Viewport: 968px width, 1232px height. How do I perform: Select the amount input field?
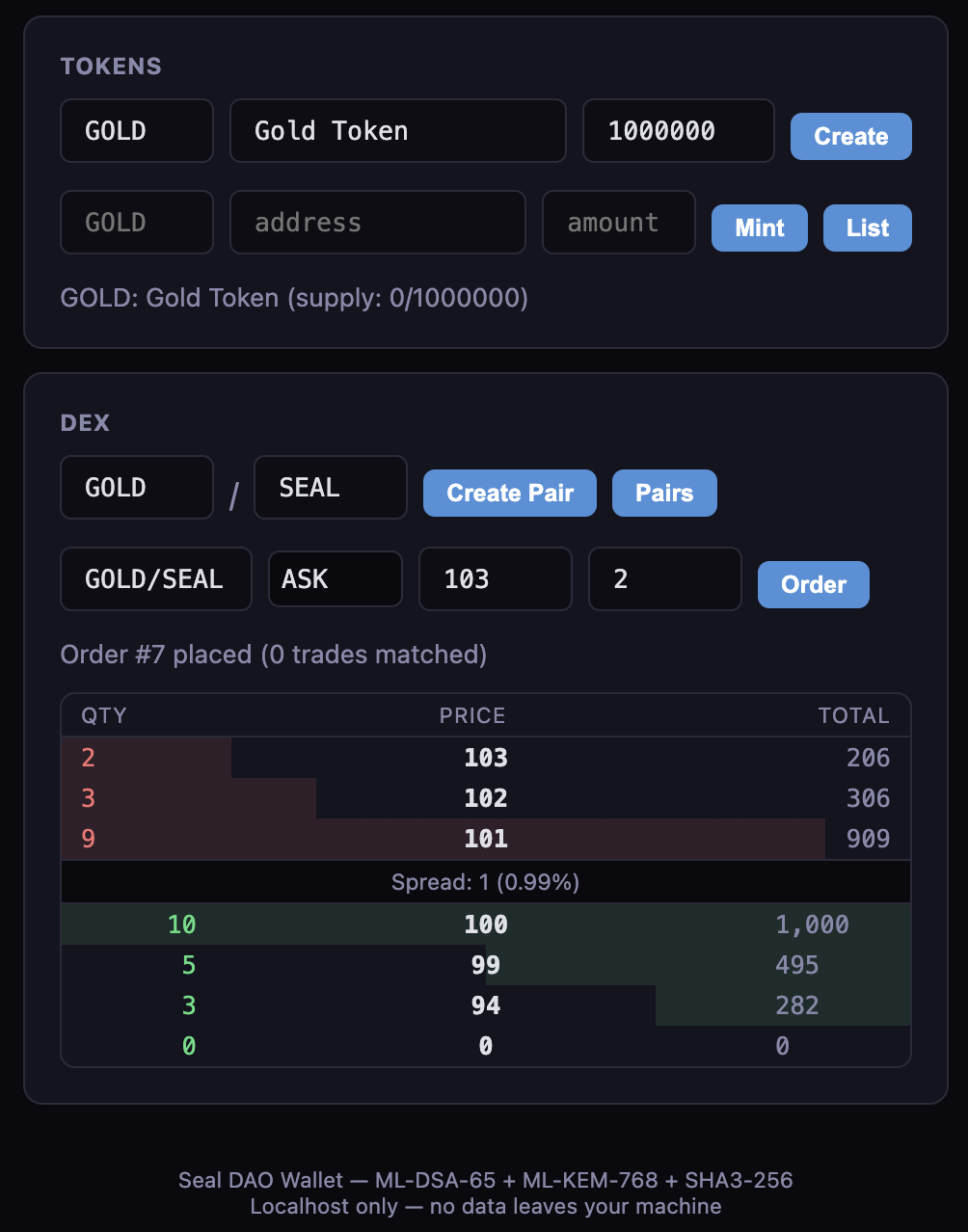[x=618, y=222]
